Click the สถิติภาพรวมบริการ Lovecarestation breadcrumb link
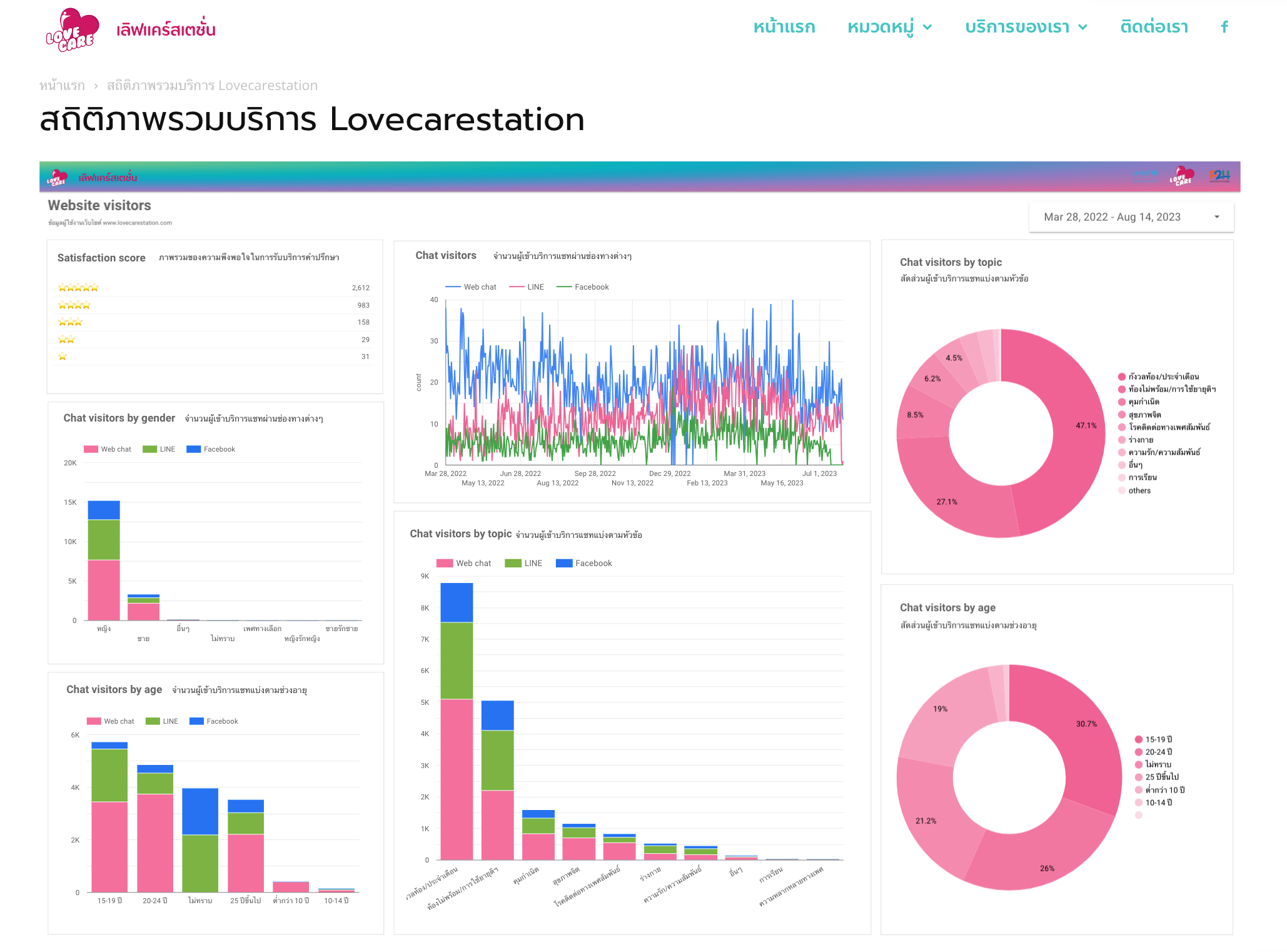This screenshot has height=952, width=1287. tap(211, 85)
